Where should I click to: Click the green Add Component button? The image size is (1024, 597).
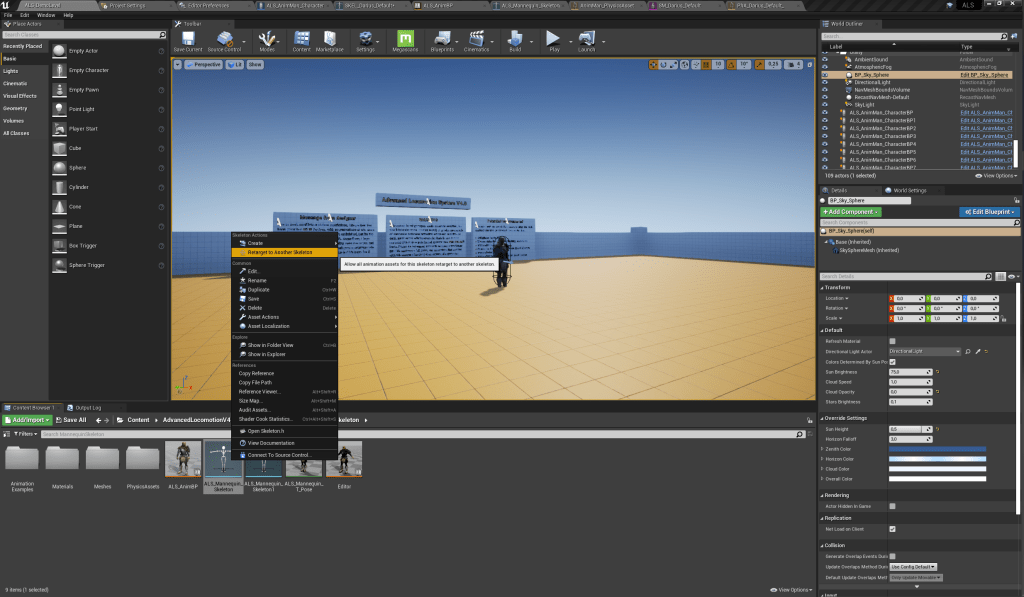[x=850, y=212]
